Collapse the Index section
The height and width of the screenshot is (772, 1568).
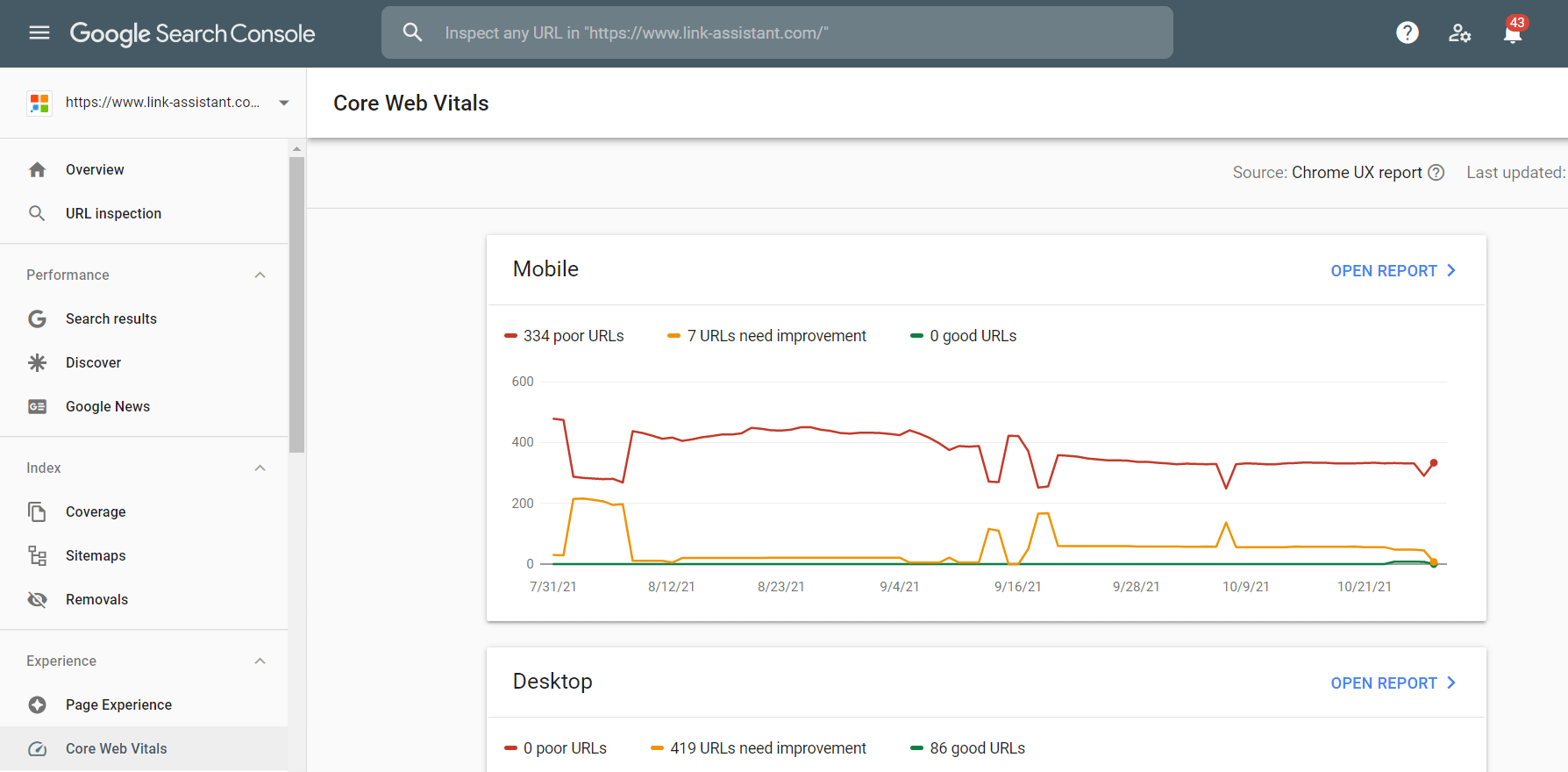pos(260,468)
